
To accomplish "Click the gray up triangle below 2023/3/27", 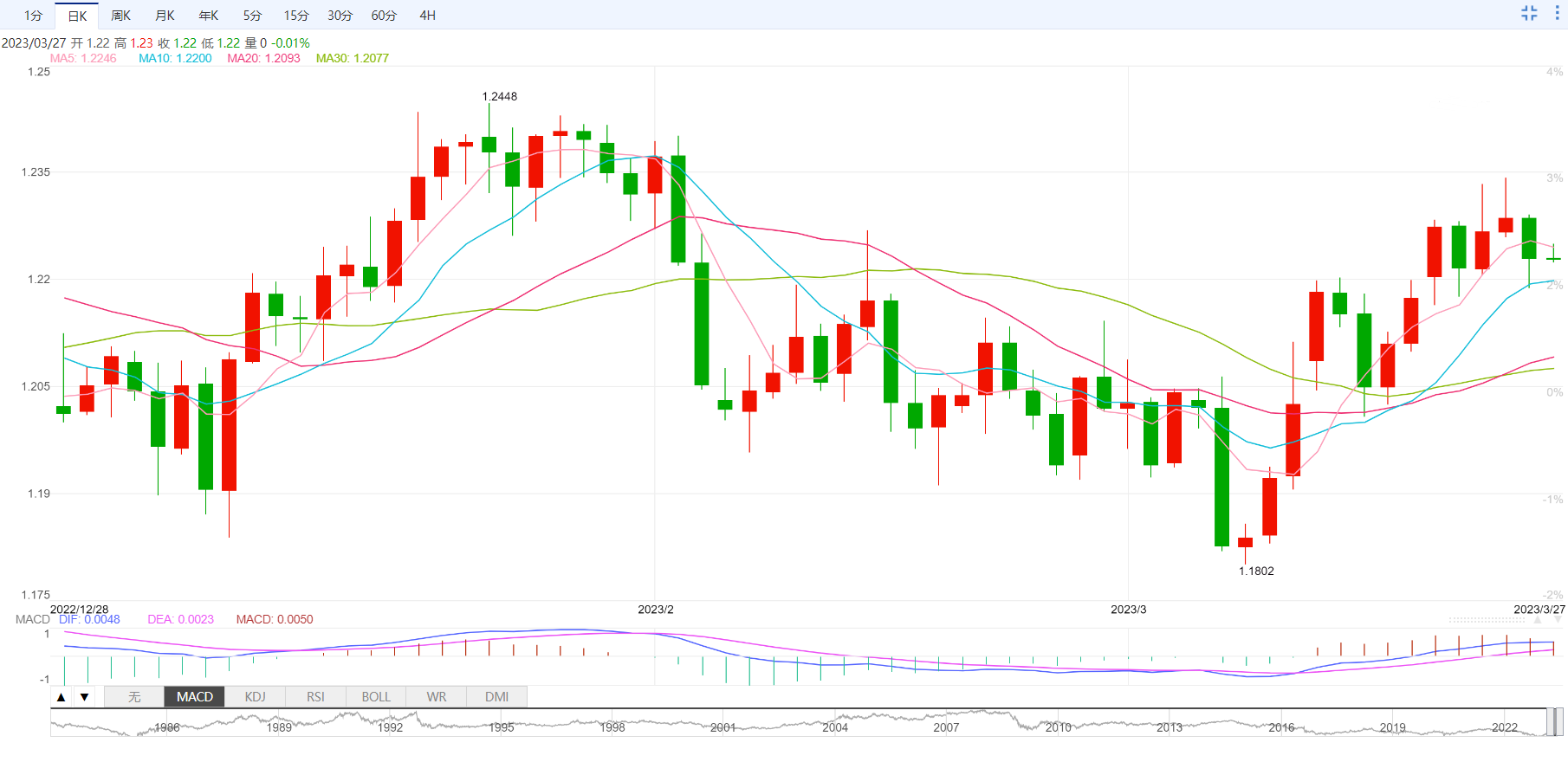I will point(1538,620).
